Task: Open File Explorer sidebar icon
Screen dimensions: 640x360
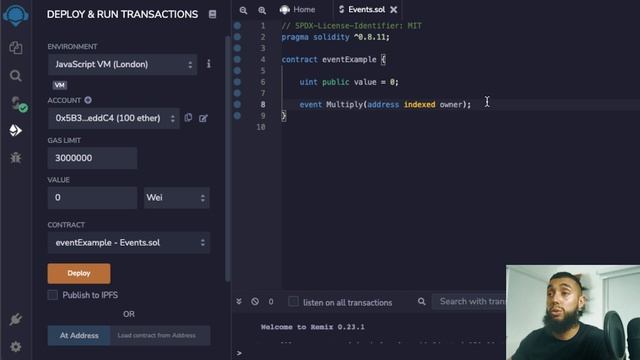Action: (x=16, y=48)
